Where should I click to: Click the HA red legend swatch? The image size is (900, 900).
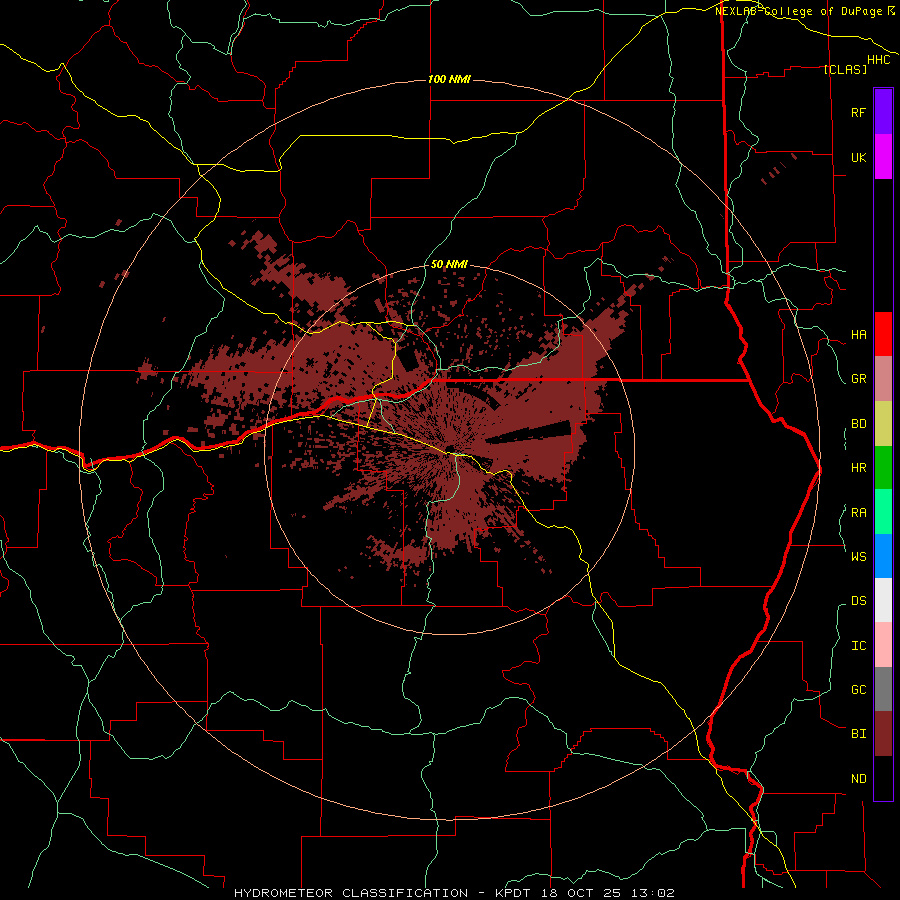click(x=883, y=334)
